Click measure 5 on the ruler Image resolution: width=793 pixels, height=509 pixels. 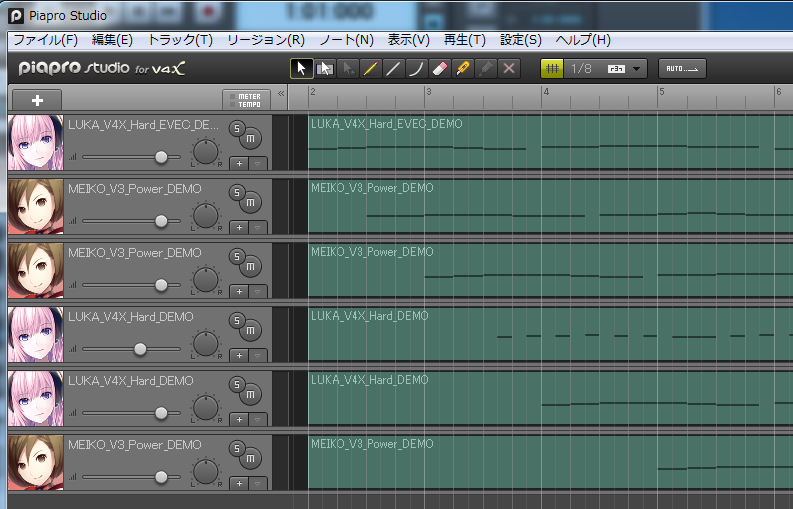pyautogui.click(x=662, y=92)
